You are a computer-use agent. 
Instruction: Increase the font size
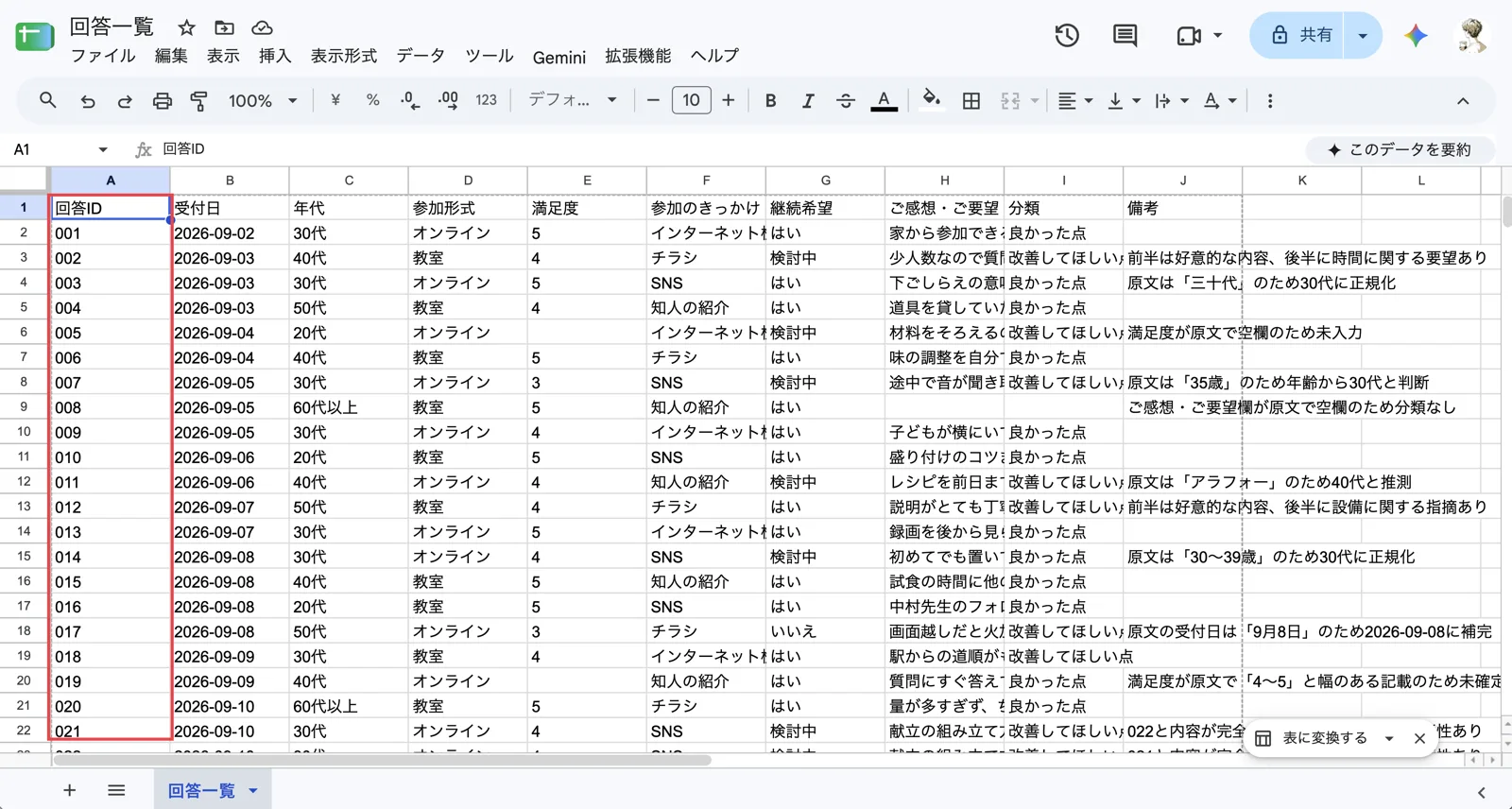[x=729, y=100]
